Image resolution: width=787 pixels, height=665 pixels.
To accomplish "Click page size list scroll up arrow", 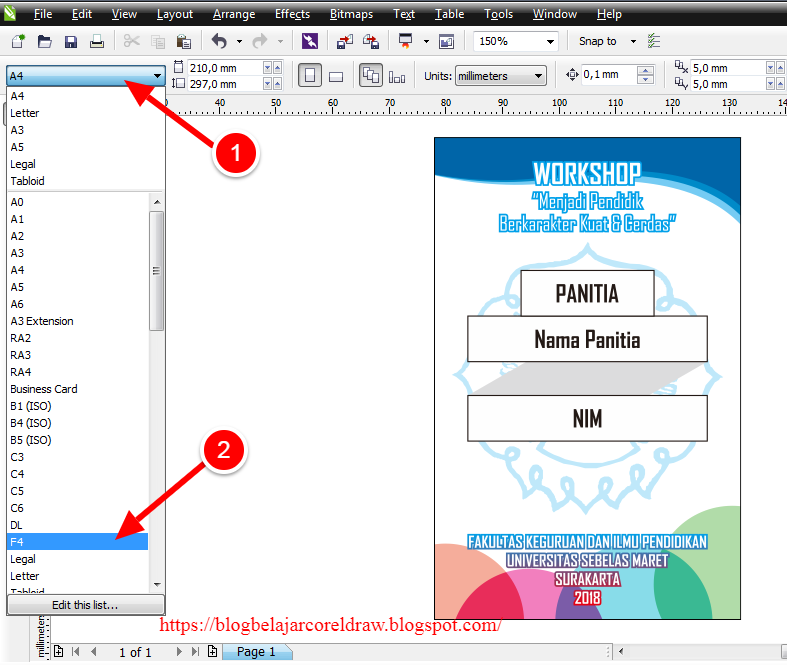I will (x=157, y=202).
